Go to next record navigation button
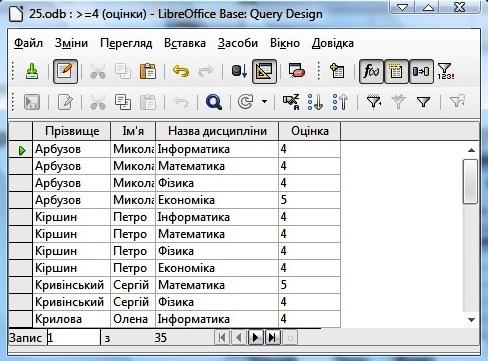The width and height of the screenshot is (488, 361). [x=256, y=338]
